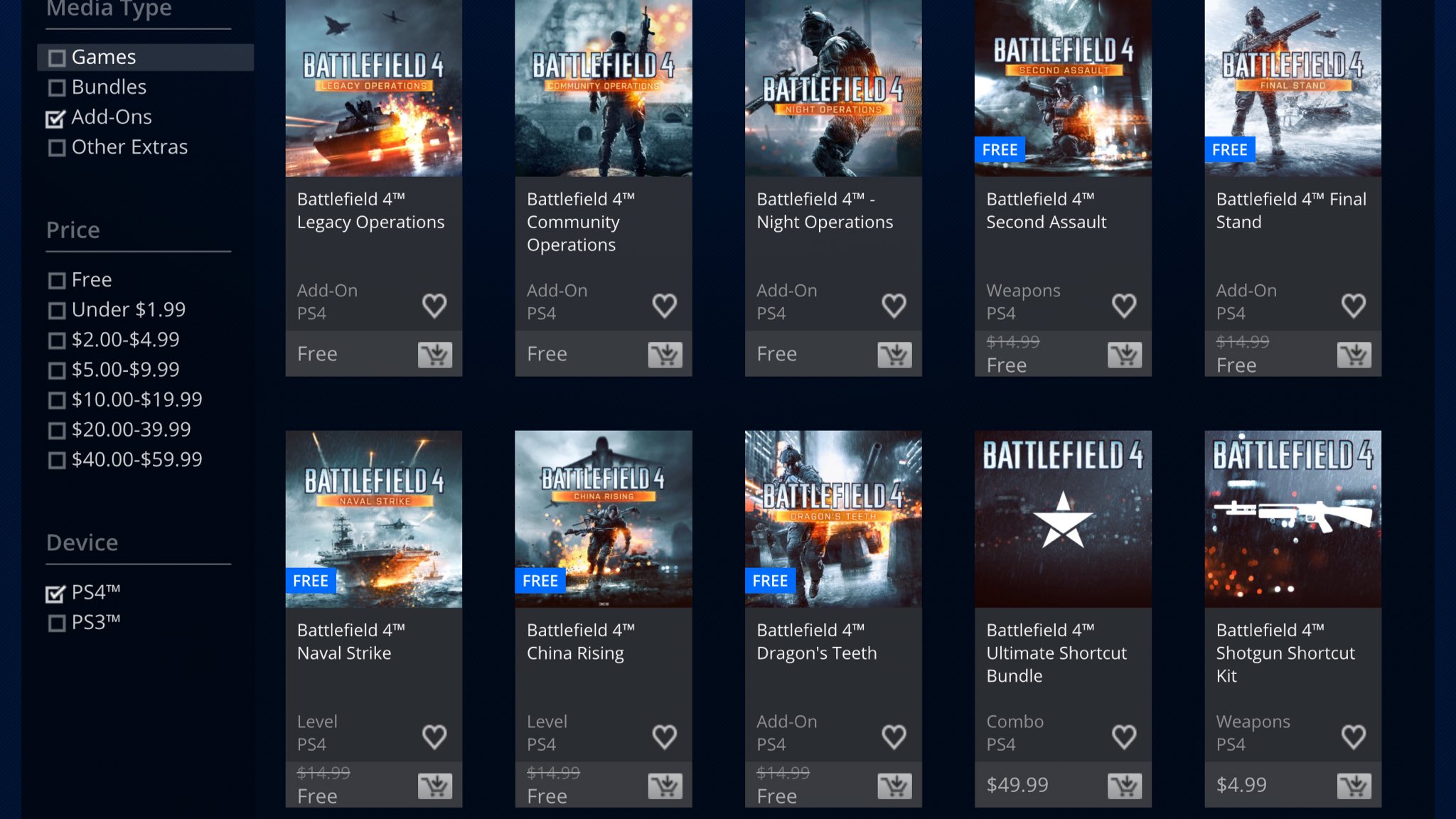Enable the $5.00-$9.99 price filter
1456x819 pixels.
[57, 370]
